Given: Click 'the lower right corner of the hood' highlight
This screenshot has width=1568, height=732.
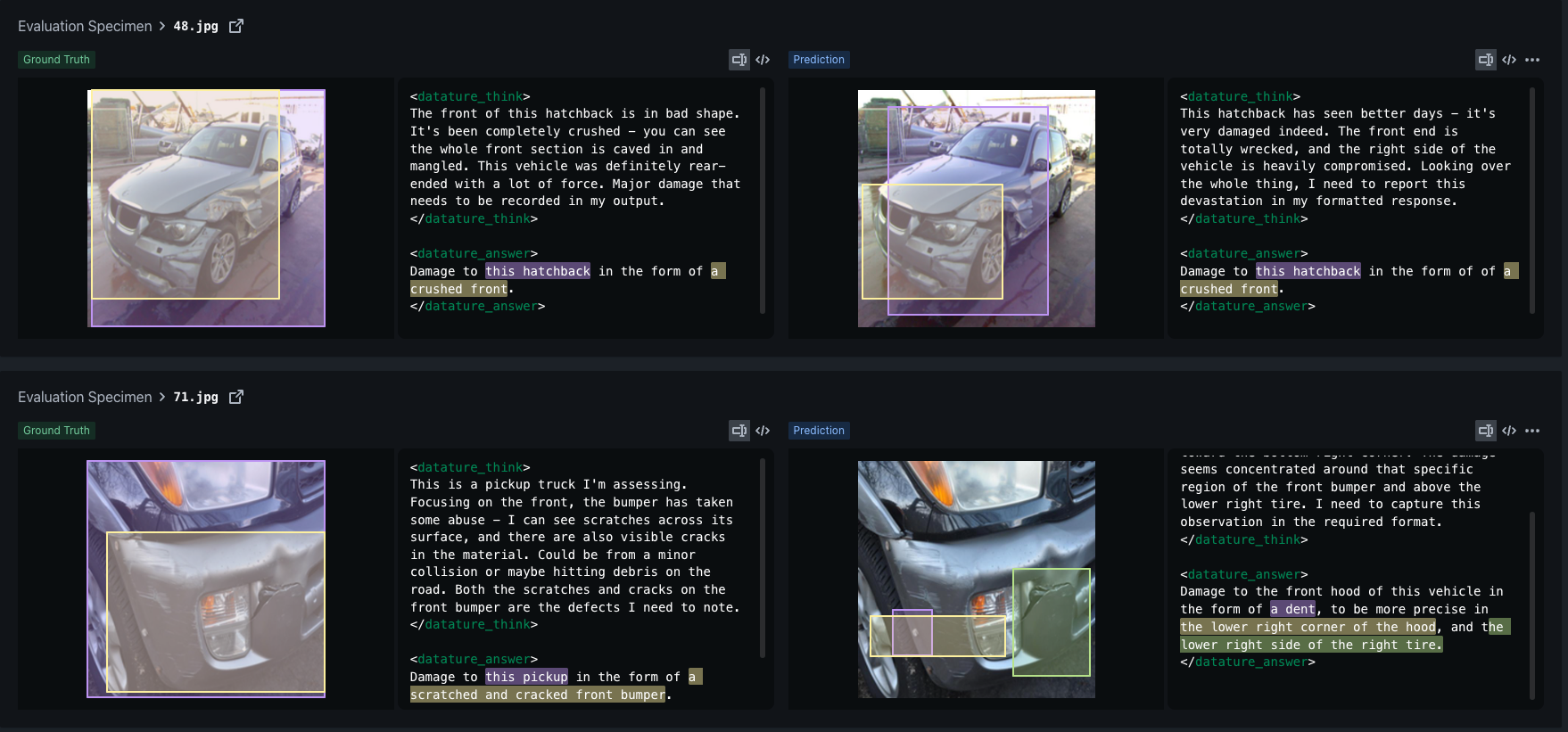Looking at the screenshot, I should pos(1308,627).
